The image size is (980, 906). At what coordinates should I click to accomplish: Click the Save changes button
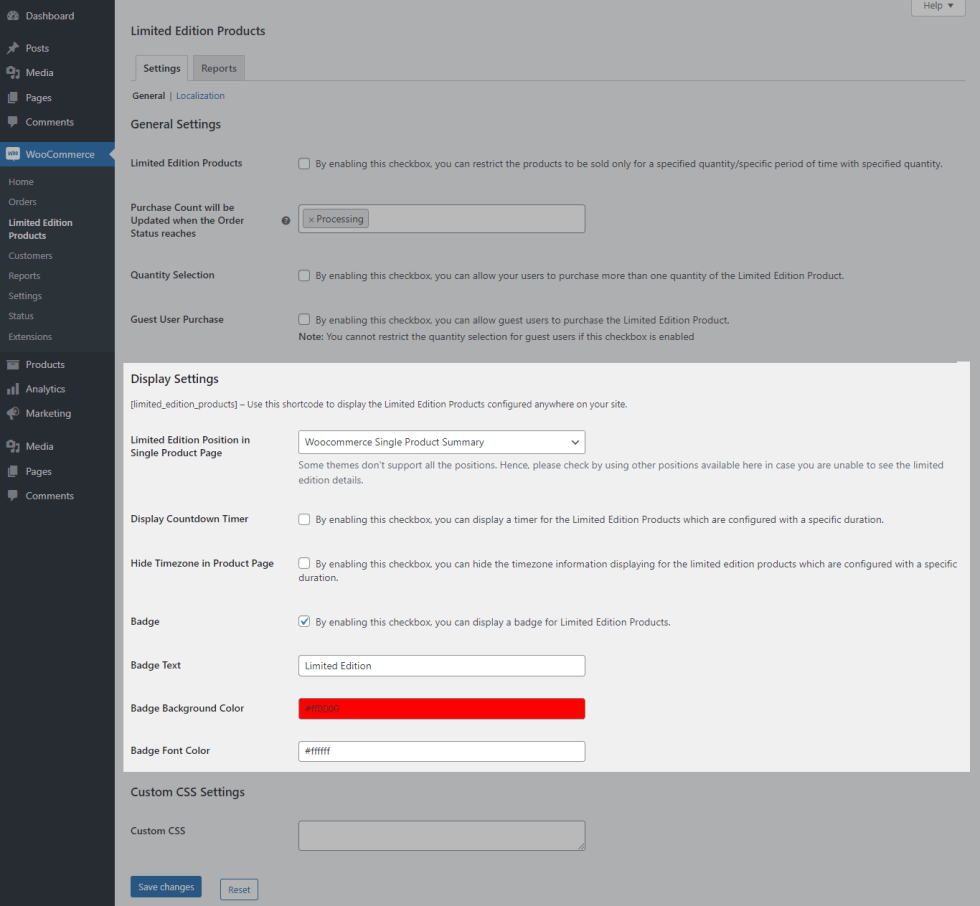coord(166,887)
